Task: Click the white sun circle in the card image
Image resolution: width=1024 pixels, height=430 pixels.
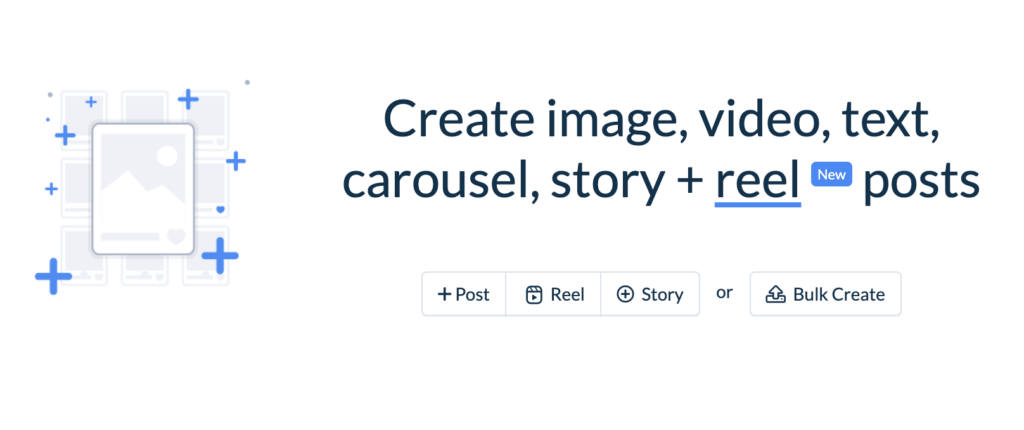Action: 167,156
